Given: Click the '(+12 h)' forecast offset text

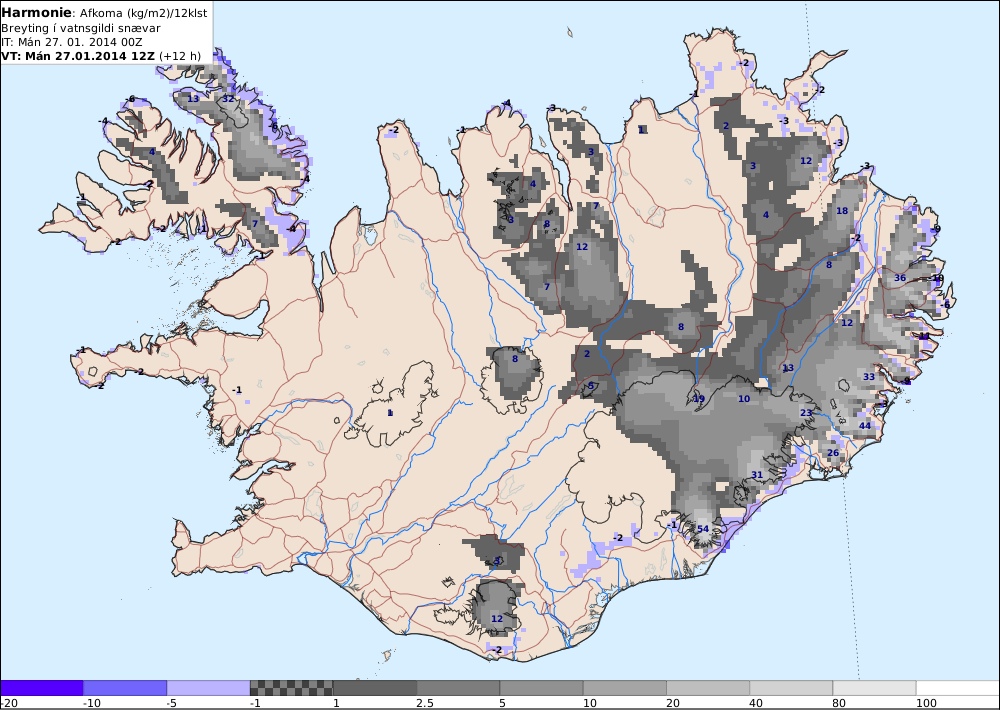Looking at the screenshot, I should (x=180, y=56).
